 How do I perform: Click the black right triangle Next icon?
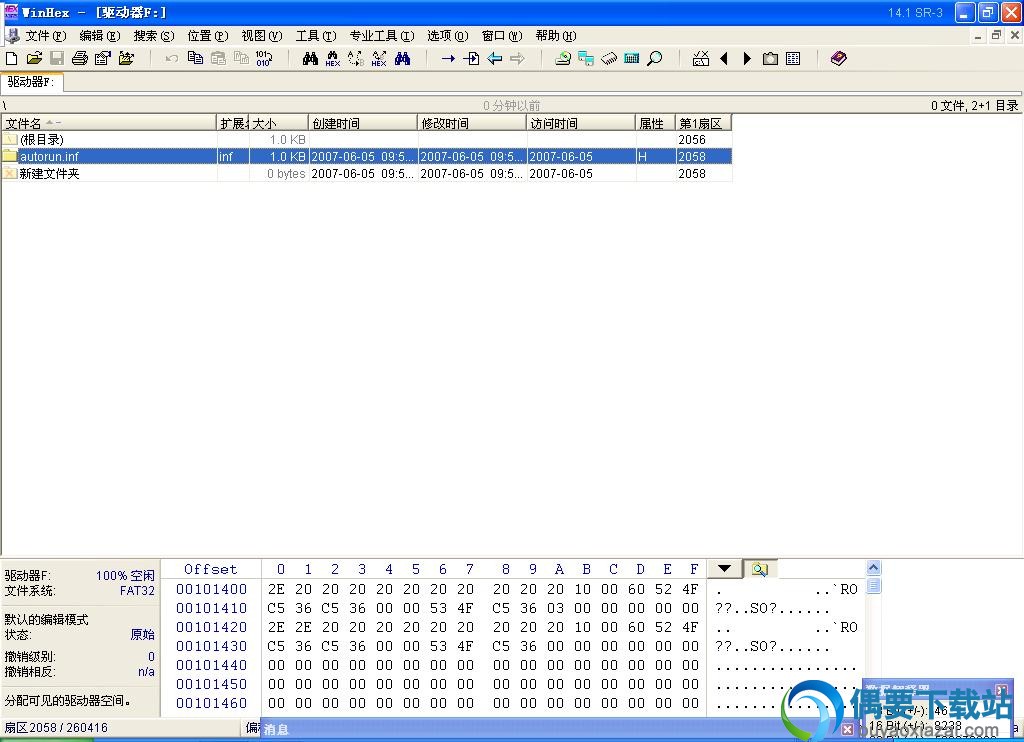pyautogui.click(x=747, y=59)
